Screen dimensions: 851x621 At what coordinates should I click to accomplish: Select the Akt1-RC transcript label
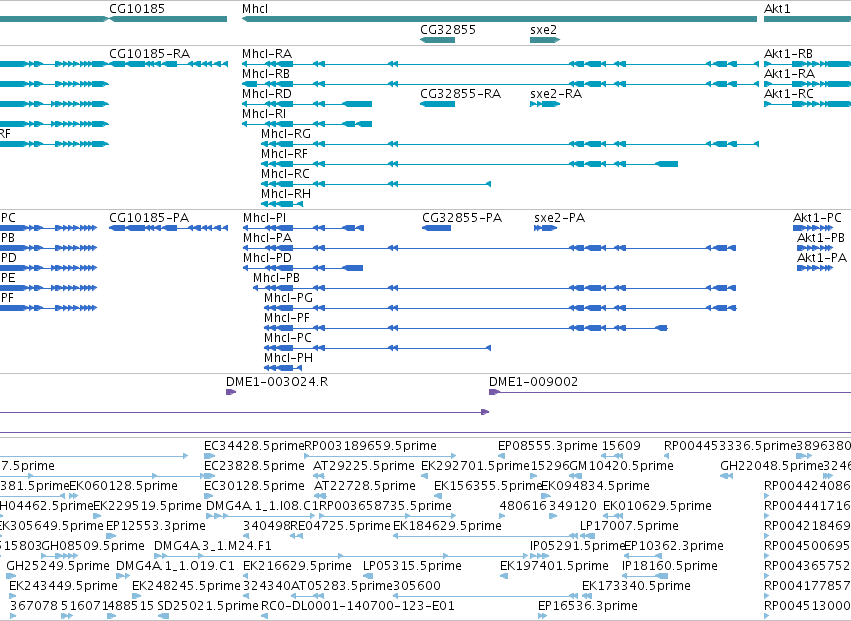[789, 94]
